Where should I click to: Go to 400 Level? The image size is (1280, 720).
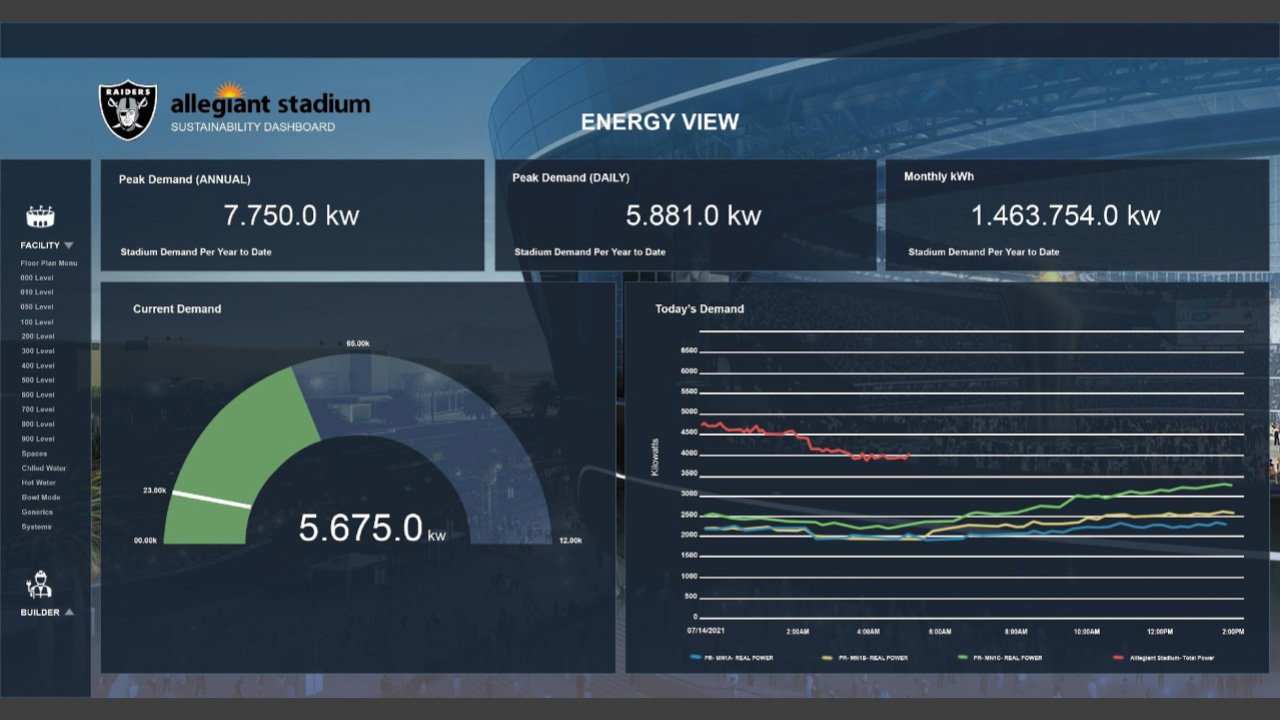pos(37,366)
